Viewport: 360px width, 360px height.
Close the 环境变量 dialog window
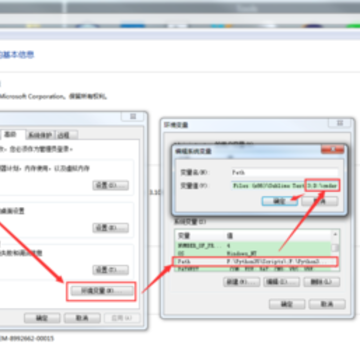pyautogui.click(x=340, y=123)
